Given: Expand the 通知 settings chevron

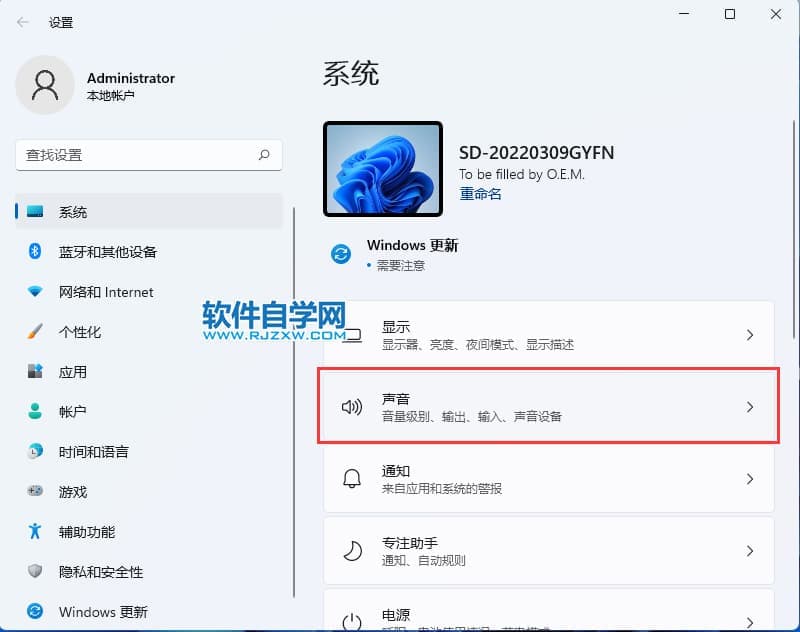Looking at the screenshot, I should coord(750,479).
